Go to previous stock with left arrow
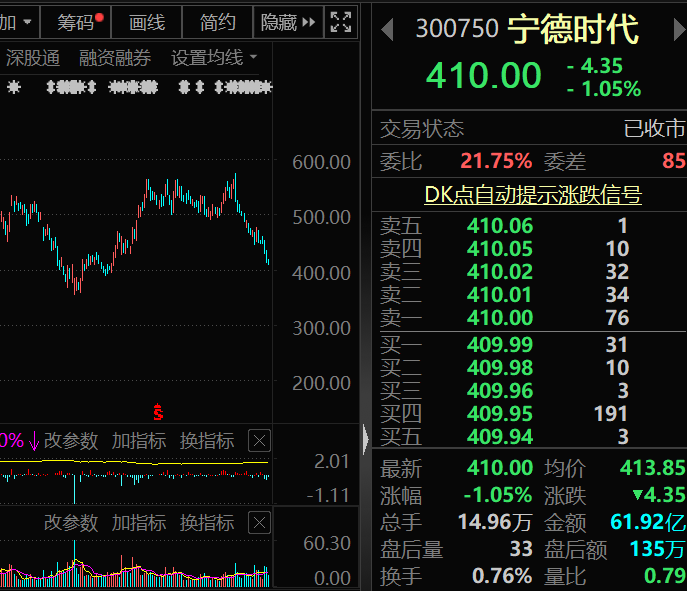The width and height of the screenshot is (687, 591). pos(388,30)
